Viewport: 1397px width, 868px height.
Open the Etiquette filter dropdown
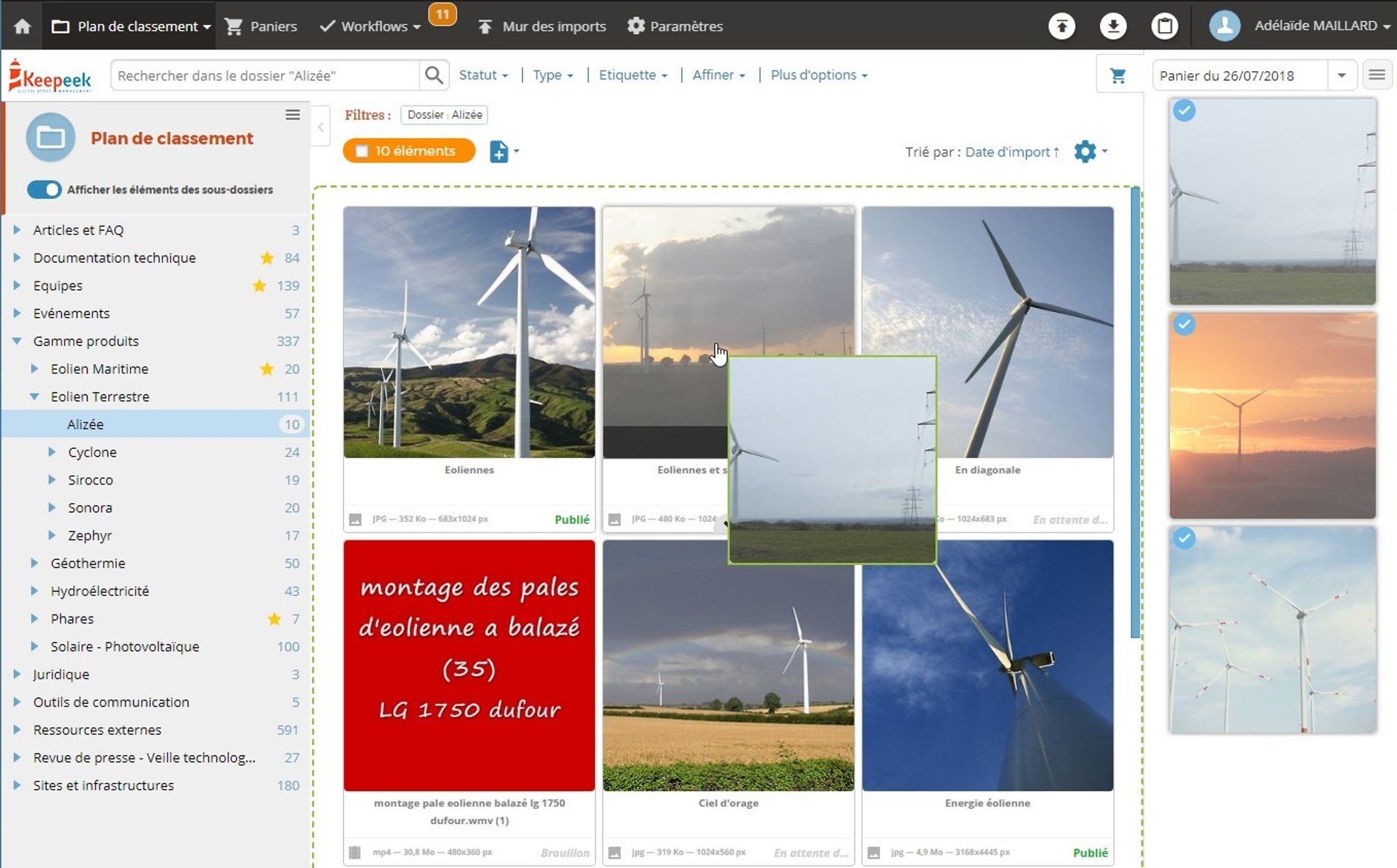(x=633, y=75)
